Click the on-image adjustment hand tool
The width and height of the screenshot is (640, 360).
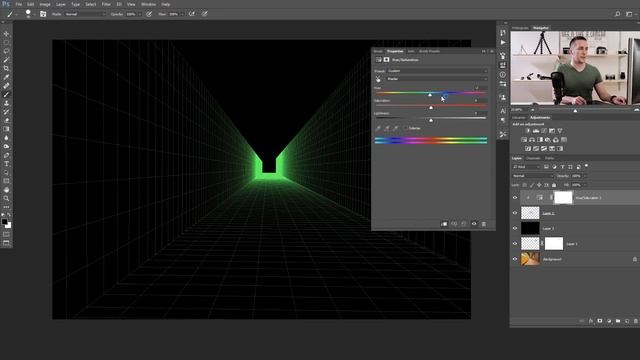378,79
